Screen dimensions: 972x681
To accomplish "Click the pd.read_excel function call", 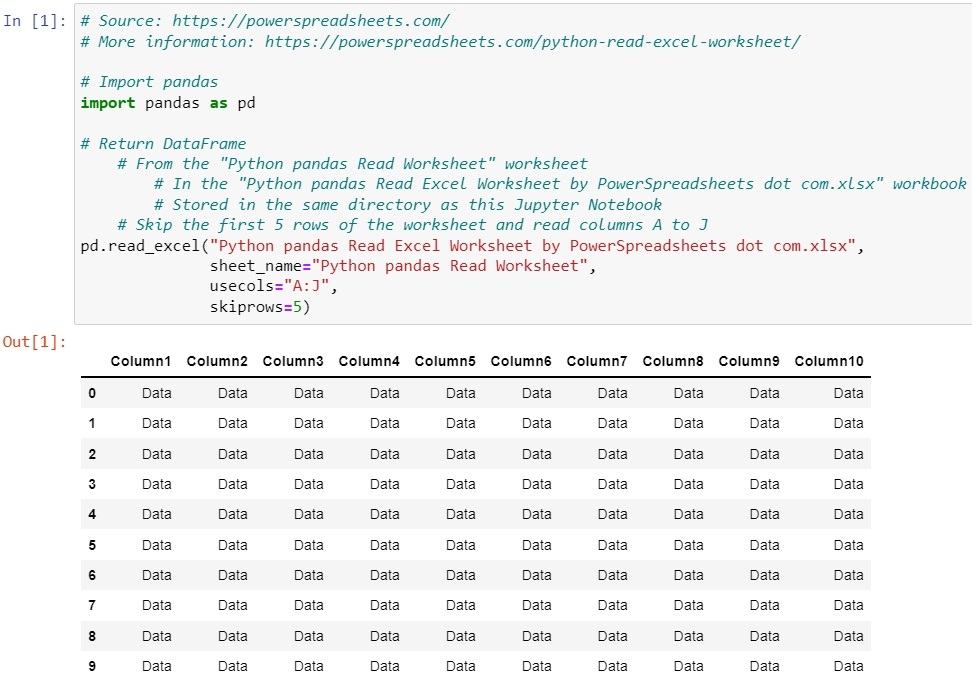I will click(141, 246).
